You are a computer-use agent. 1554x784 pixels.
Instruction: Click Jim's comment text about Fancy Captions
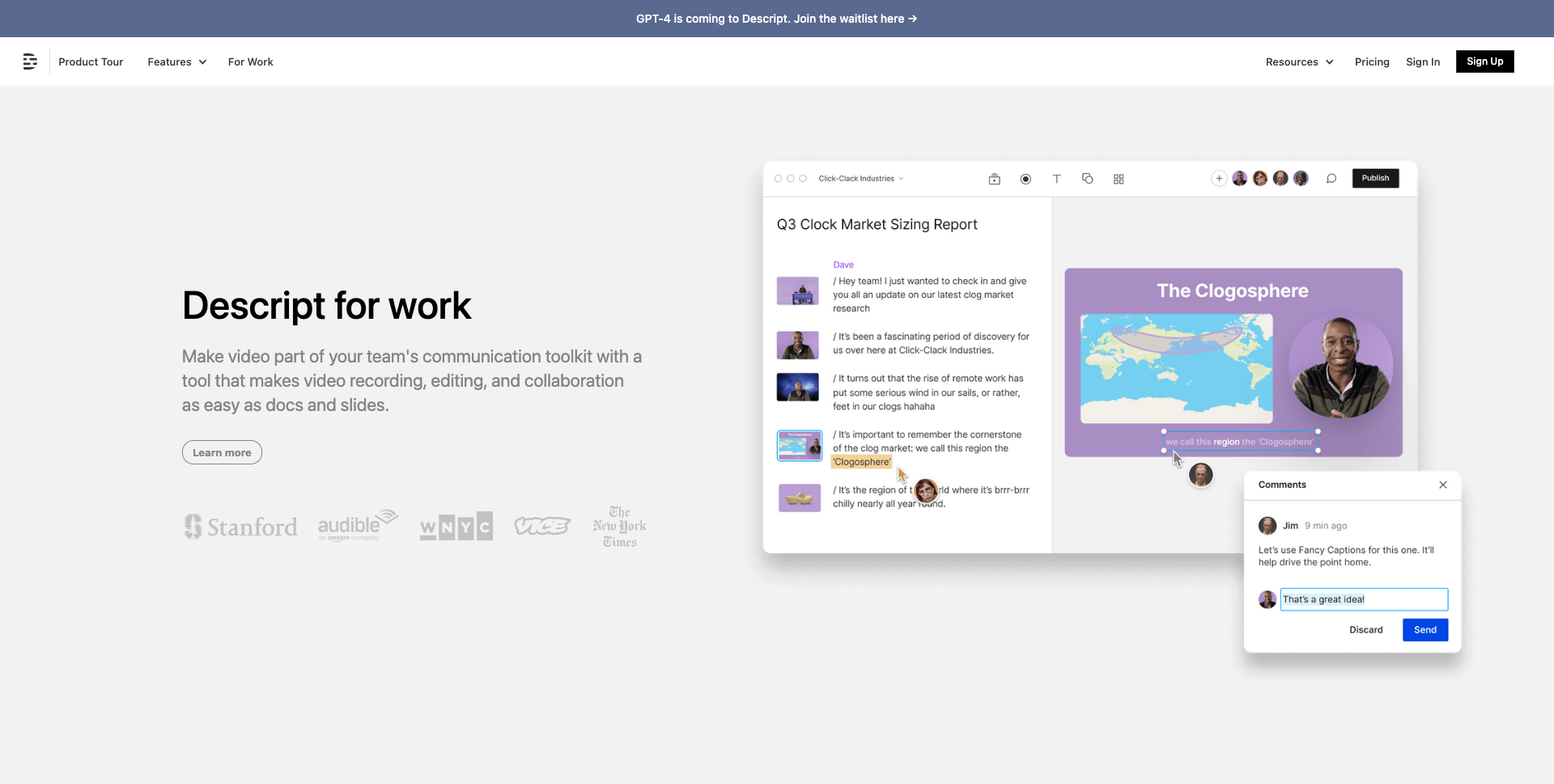[x=1346, y=556]
